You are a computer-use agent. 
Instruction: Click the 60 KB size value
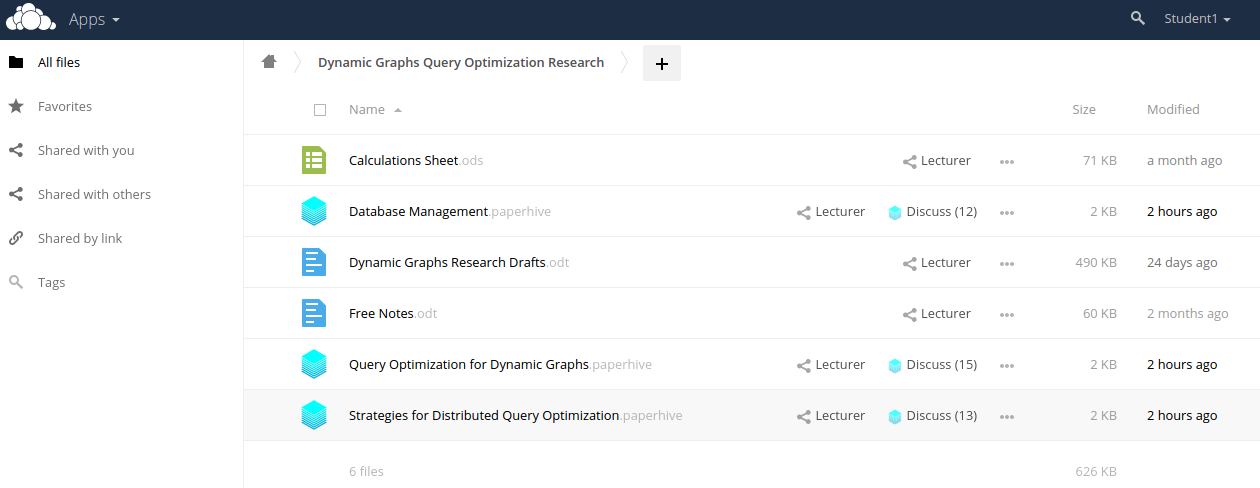click(x=1100, y=313)
